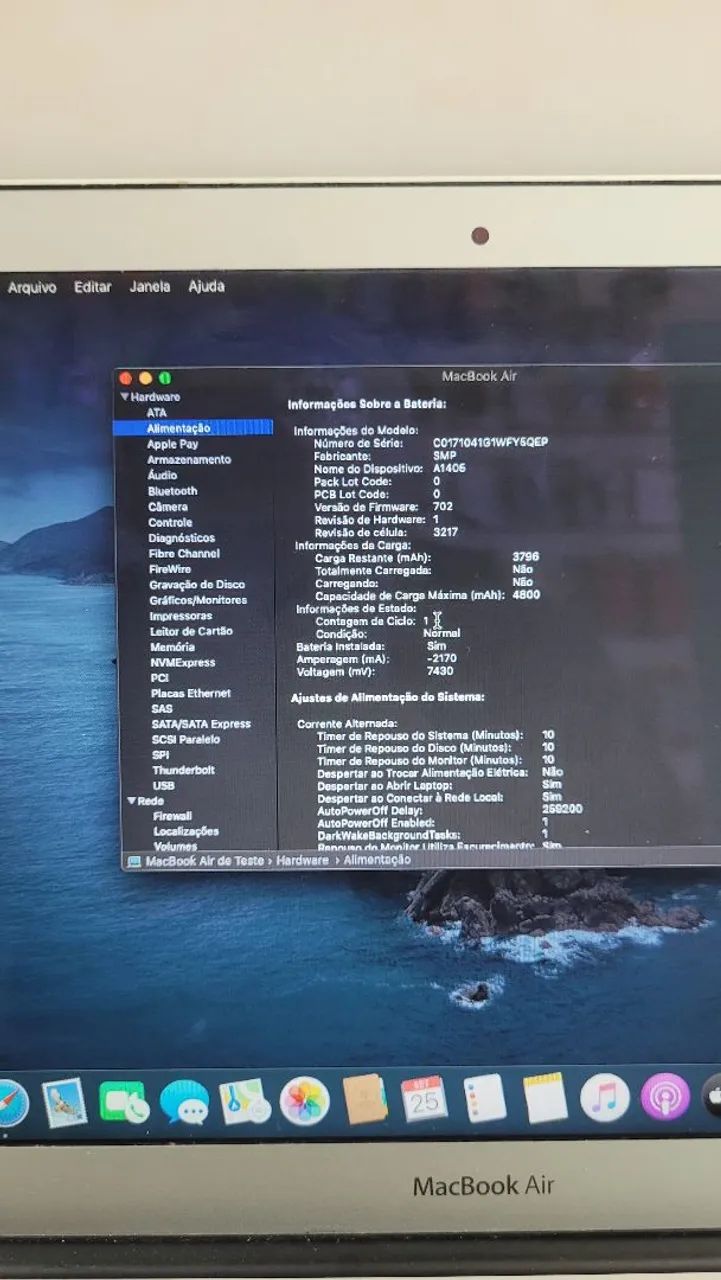This screenshot has width=721, height=1280.
Task: Select Memória in the sidebar
Action: [x=172, y=647]
